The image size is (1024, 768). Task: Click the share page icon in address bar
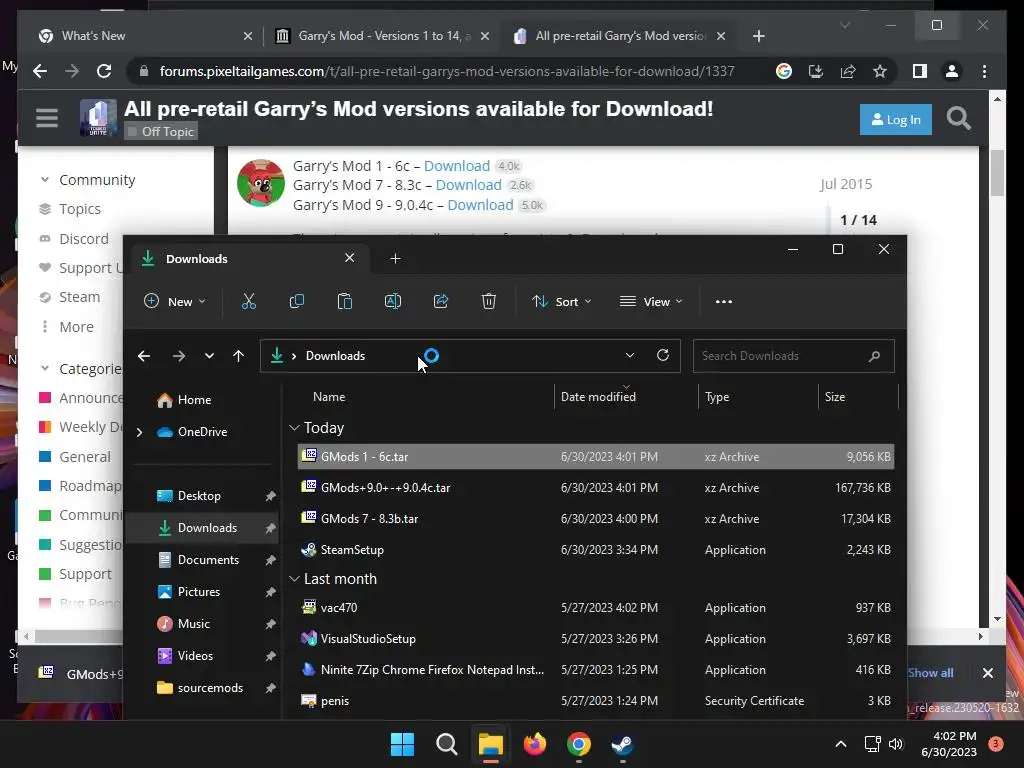pyautogui.click(x=848, y=71)
